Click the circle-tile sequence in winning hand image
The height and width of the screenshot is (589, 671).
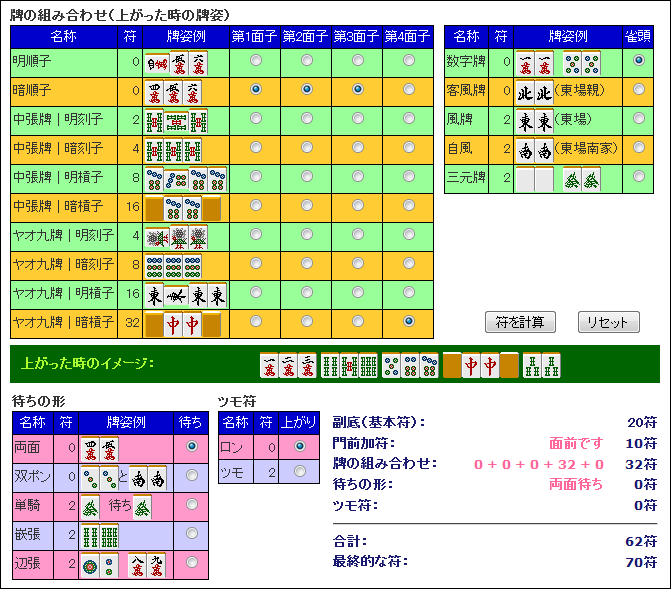[410, 365]
